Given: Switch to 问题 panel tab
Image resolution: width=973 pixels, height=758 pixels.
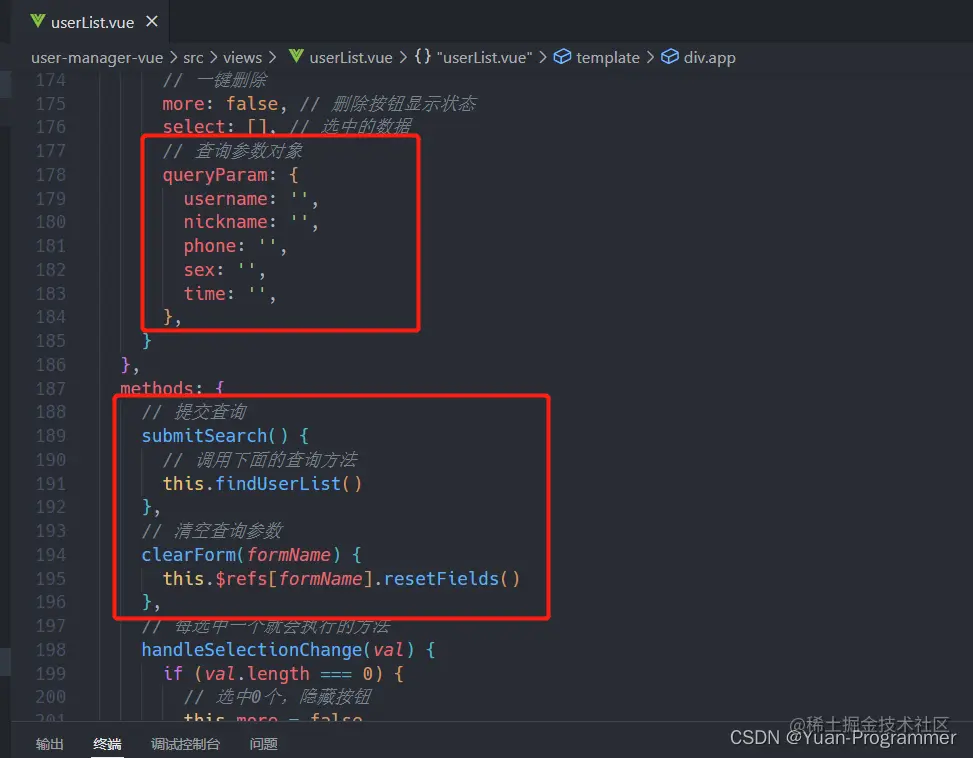Looking at the screenshot, I should (263, 744).
